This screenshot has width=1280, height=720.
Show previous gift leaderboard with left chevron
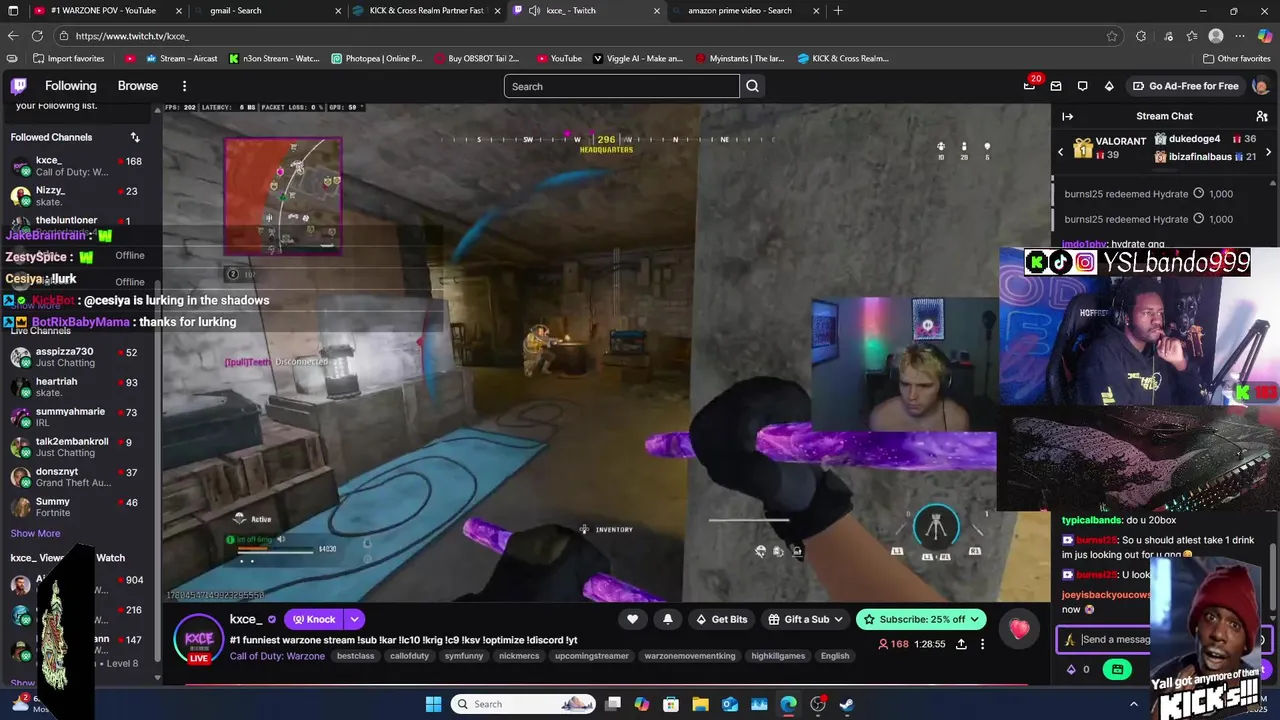(x=1061, y=152)
